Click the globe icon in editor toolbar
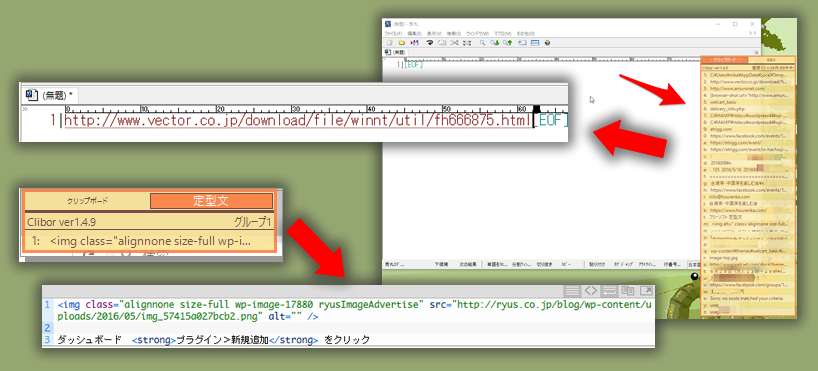 click(547, 43)
